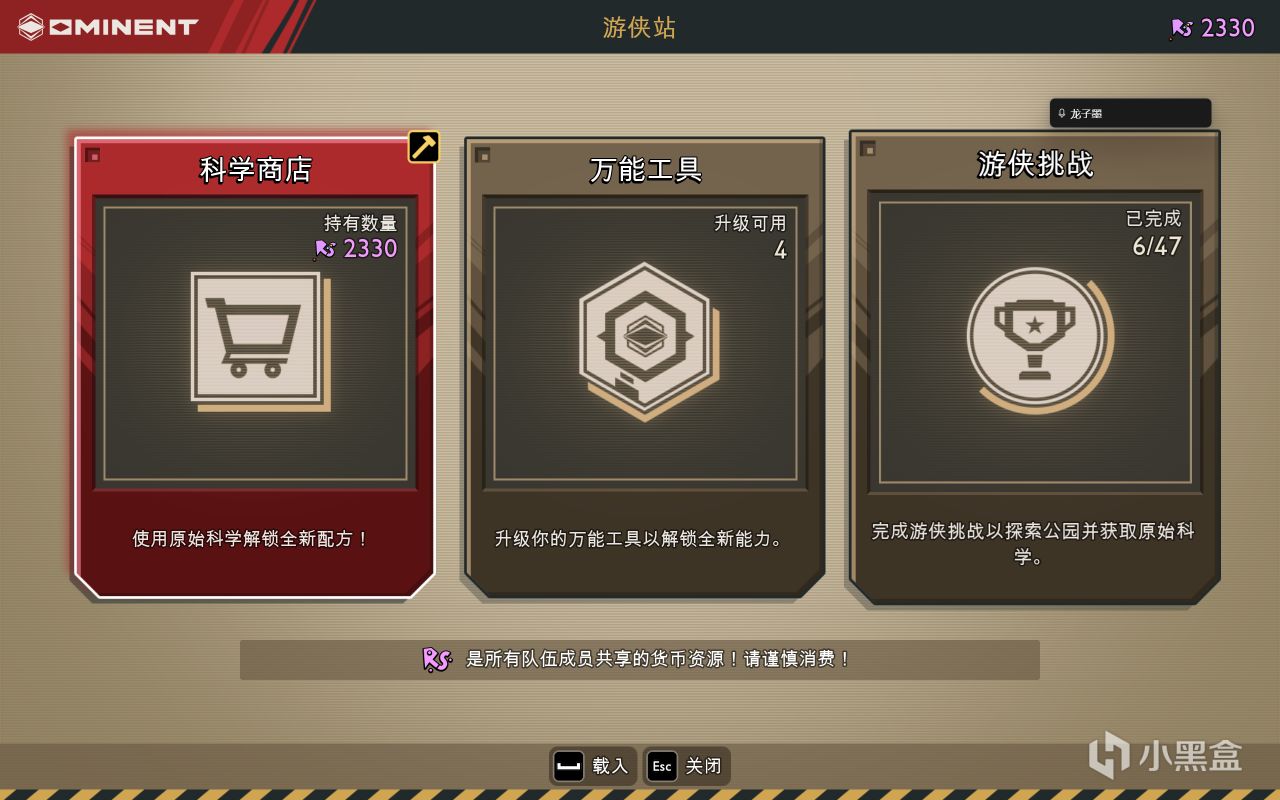1280x800 pixels.
Task: Select the 万能工具 card title
Action: [645, 169]
